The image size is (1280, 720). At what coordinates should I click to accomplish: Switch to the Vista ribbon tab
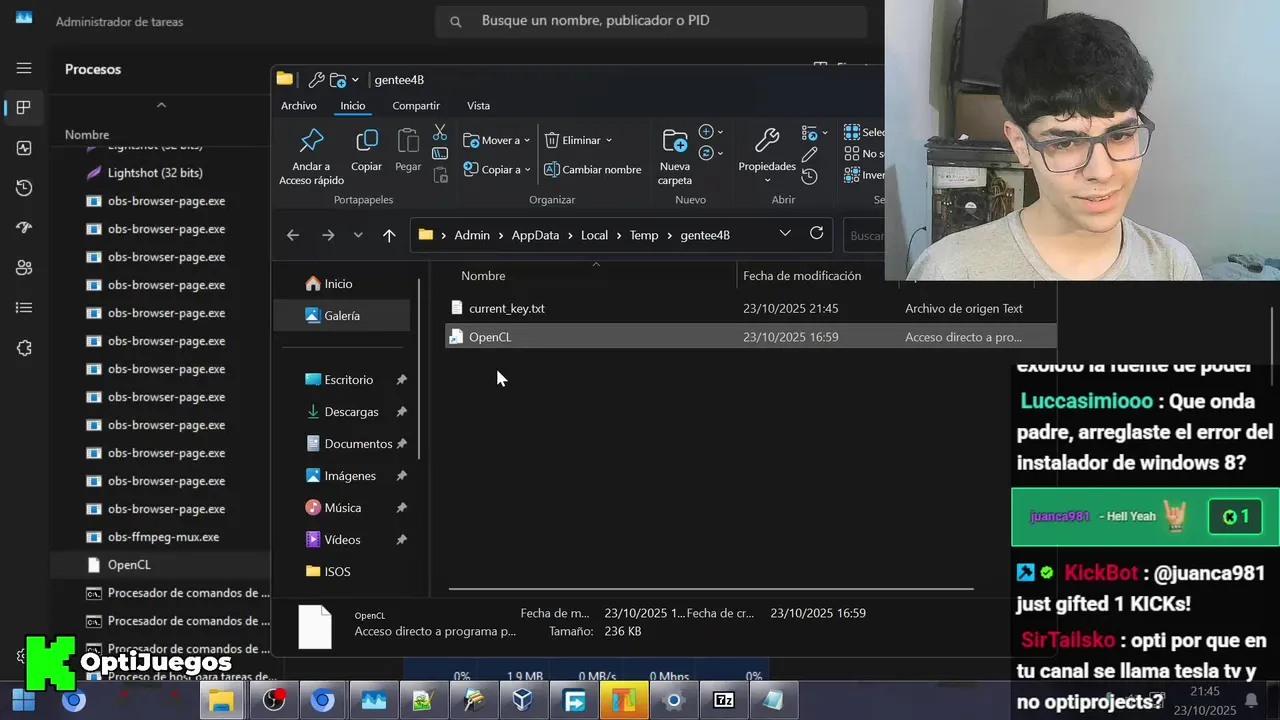pyautogui.click(x=478, y=105)
